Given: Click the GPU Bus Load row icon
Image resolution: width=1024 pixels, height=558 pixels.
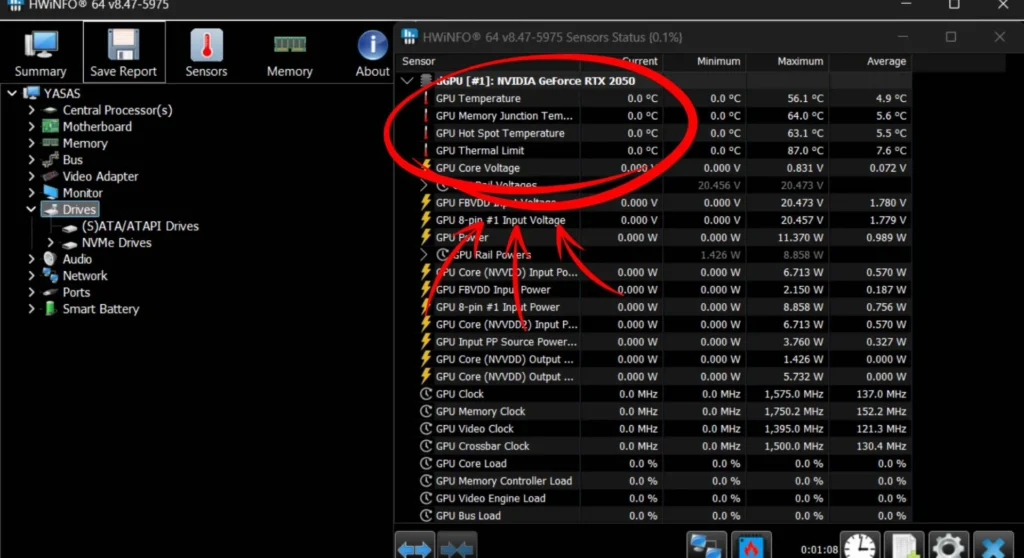Looking at the screenshot, I should (x=426, y=516).
